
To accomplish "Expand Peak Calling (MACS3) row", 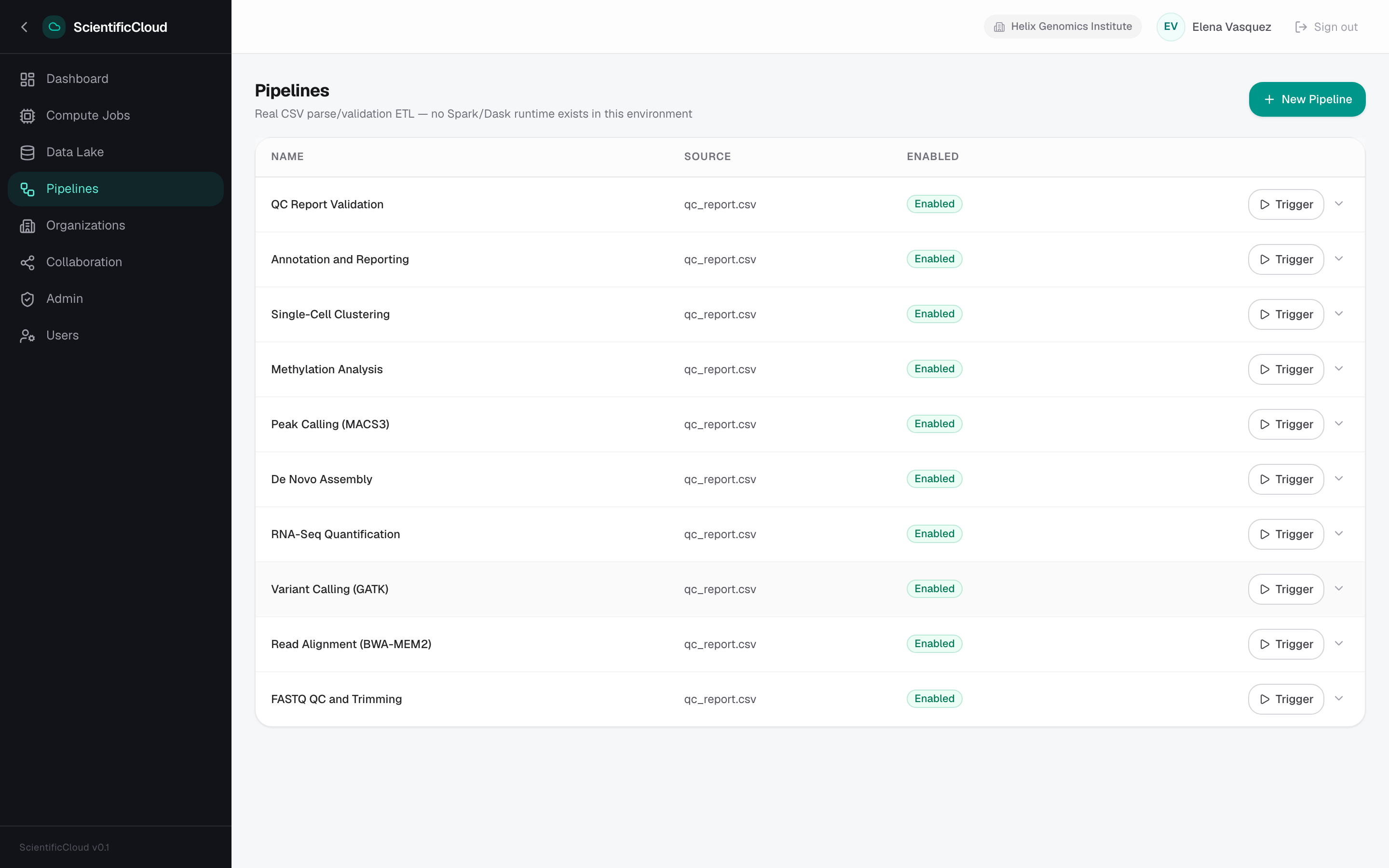I will coord(1338,424).
